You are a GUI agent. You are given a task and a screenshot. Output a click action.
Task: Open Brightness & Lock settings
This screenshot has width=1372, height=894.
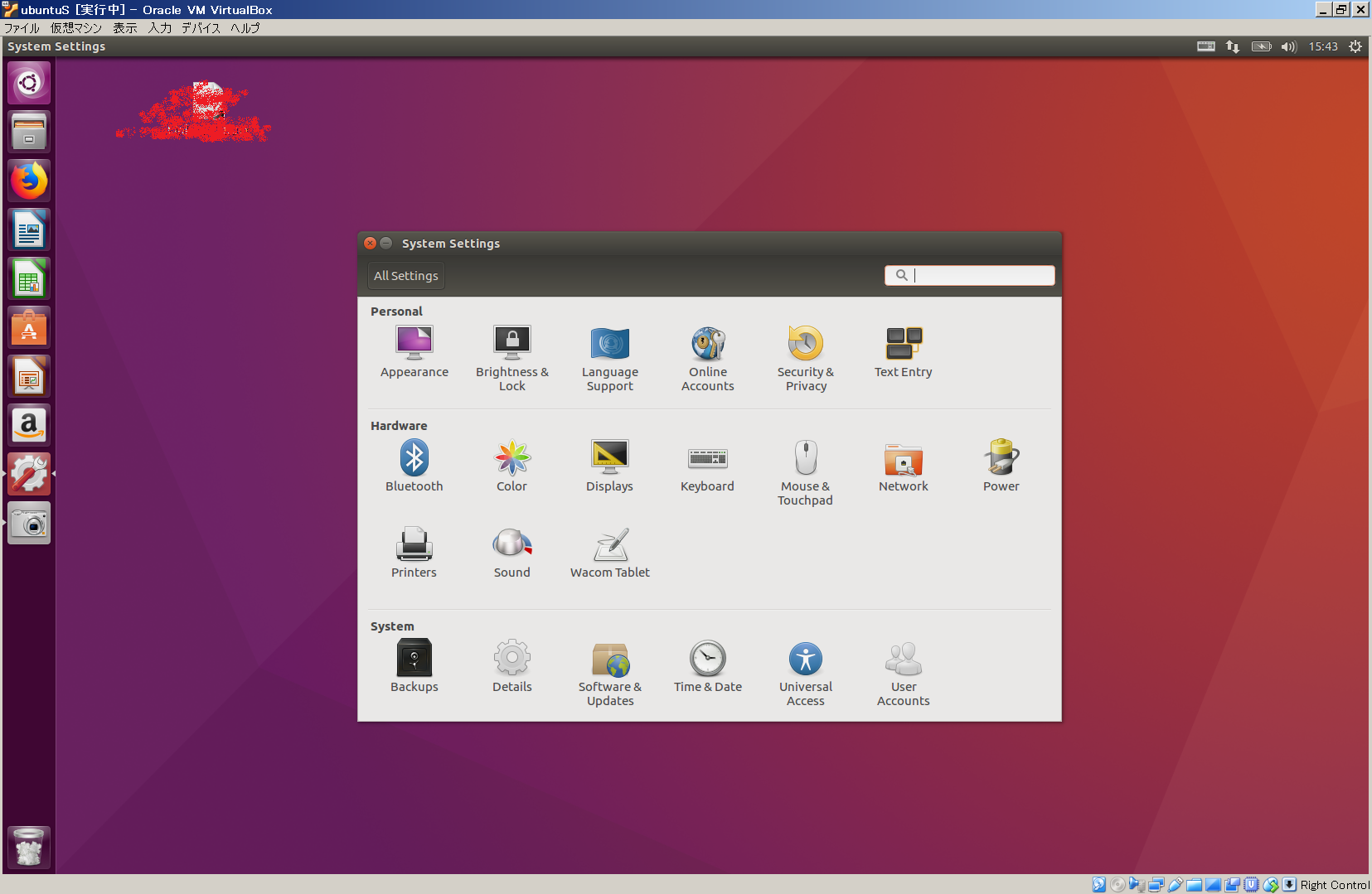click(x=511, y=357)
